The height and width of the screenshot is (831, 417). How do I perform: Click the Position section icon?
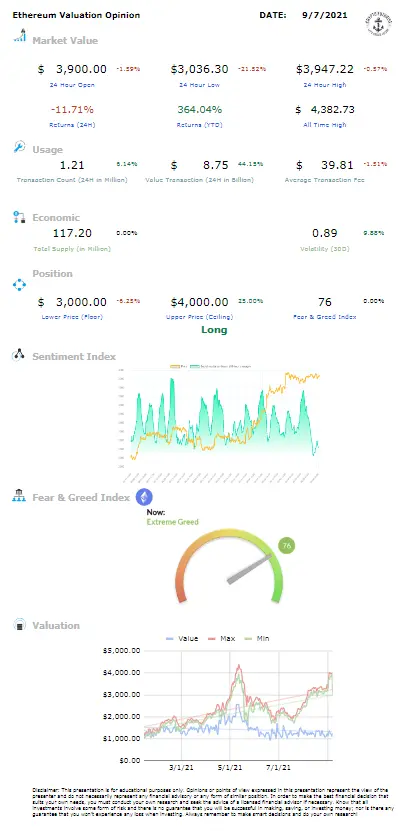pos(19,285)
